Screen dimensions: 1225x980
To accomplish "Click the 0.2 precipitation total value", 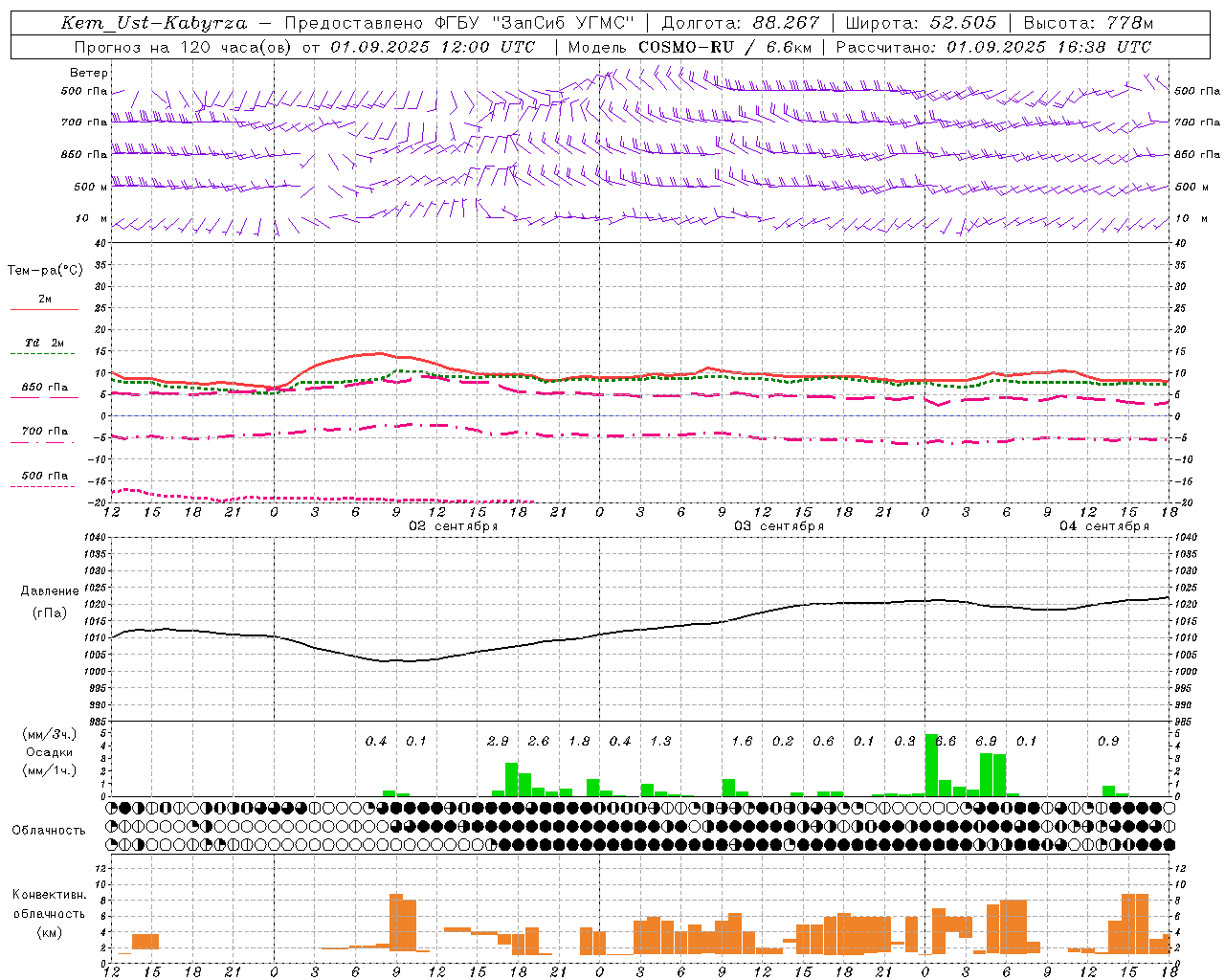I will 783,741.
